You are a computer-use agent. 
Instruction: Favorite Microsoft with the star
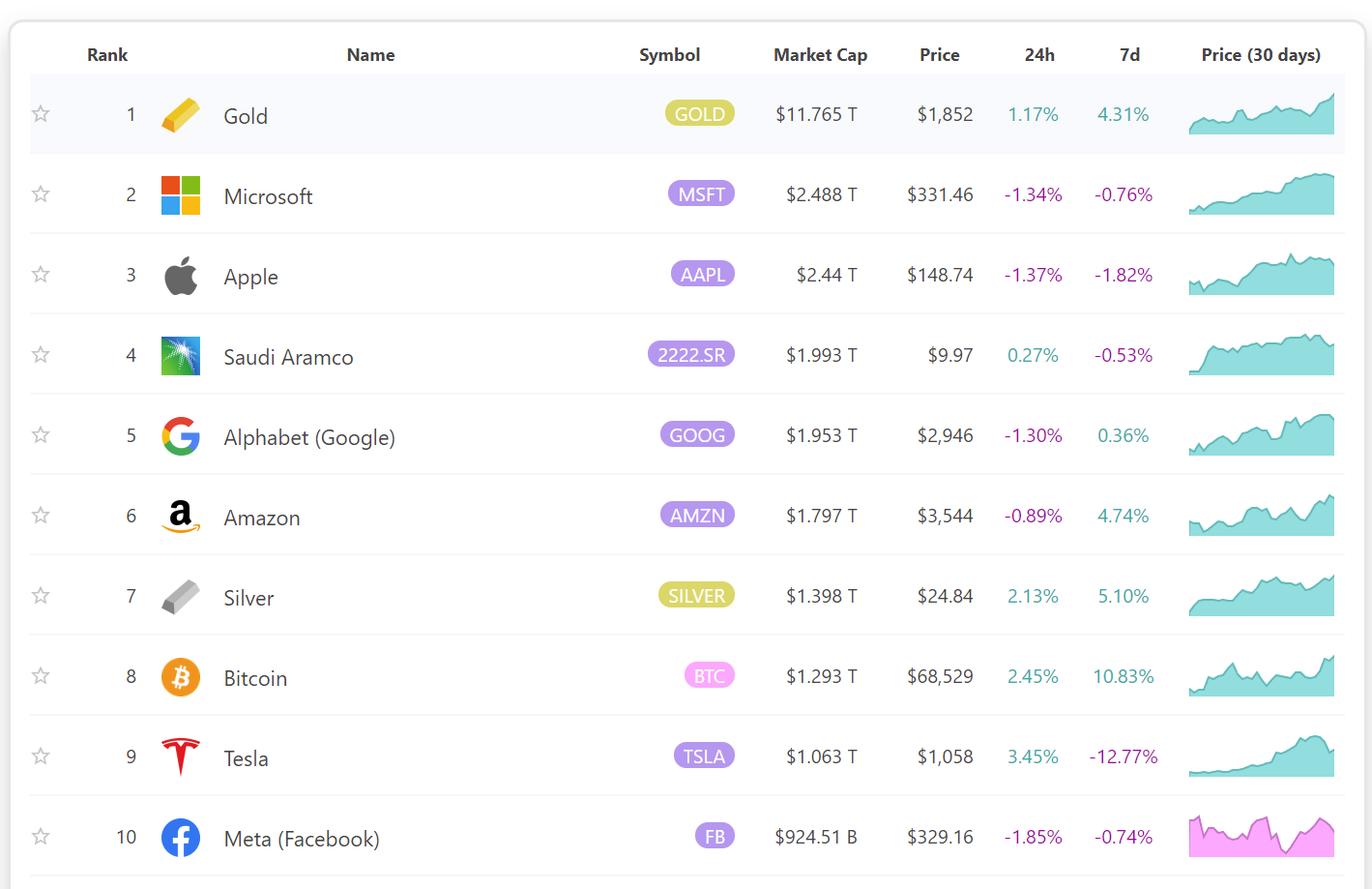pyautogui.click(x=41, y=194)
